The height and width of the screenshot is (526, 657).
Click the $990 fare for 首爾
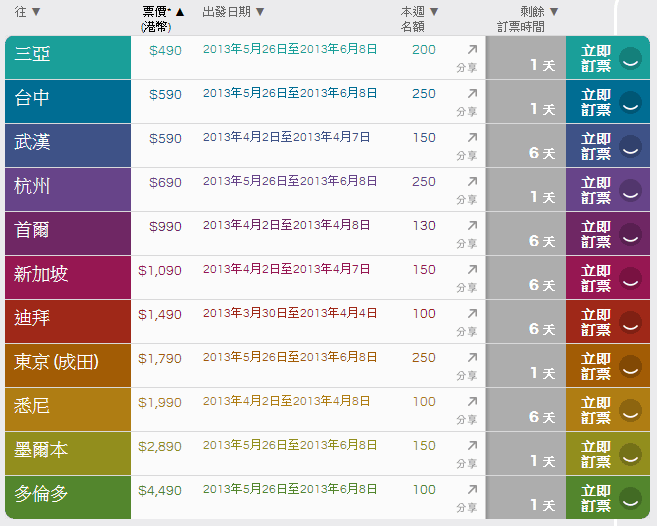pos(165,226)
